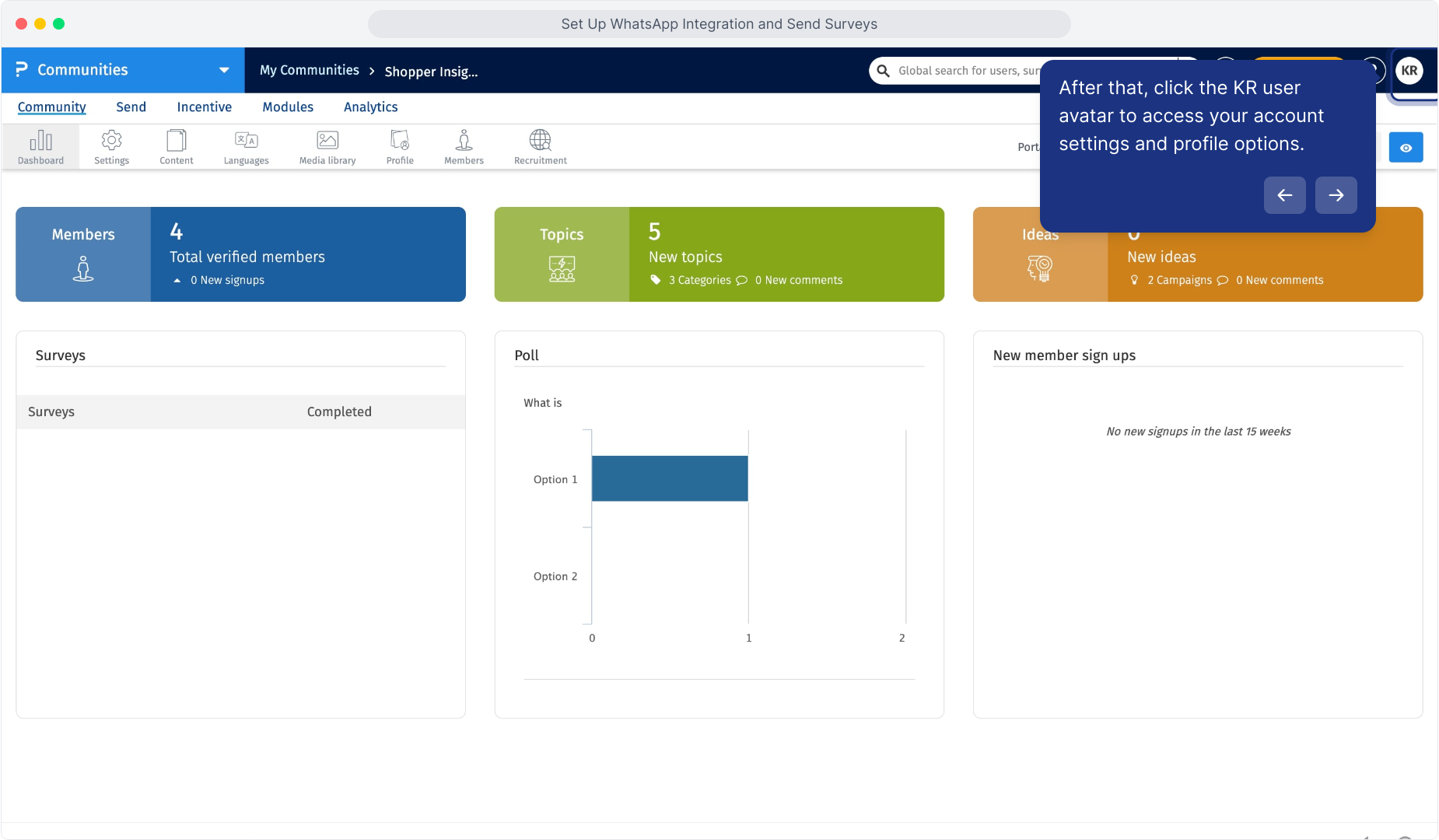Switch to the Community tab
The width and height of the screenshot is (1439, 840).
point(51,107)
